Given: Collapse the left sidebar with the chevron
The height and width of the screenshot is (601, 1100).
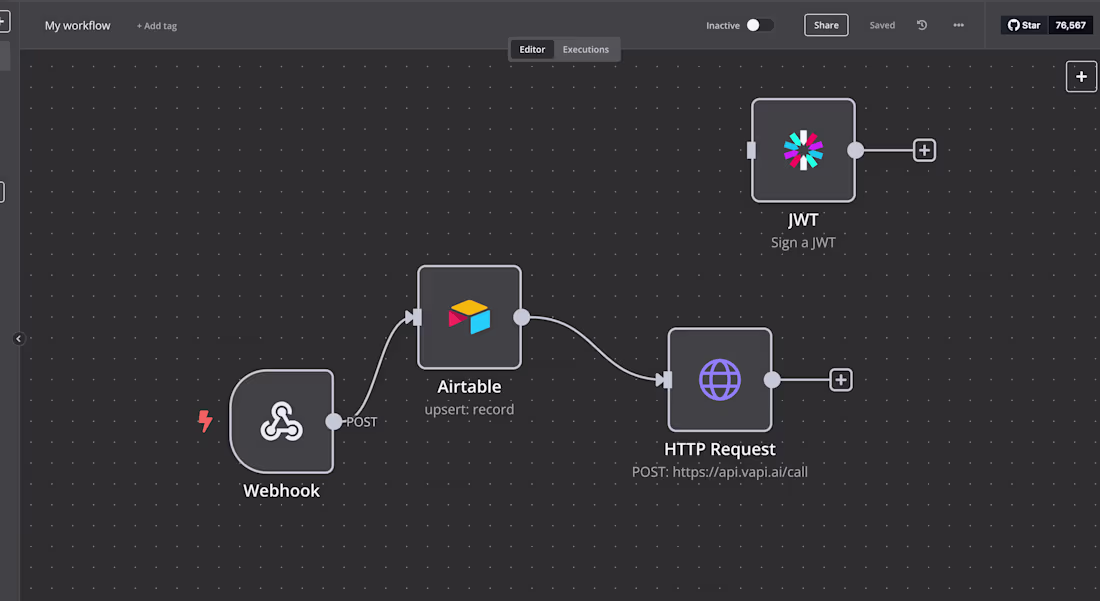Looking at the screenshot, I should pyautogui.click(x=18, y=338).
